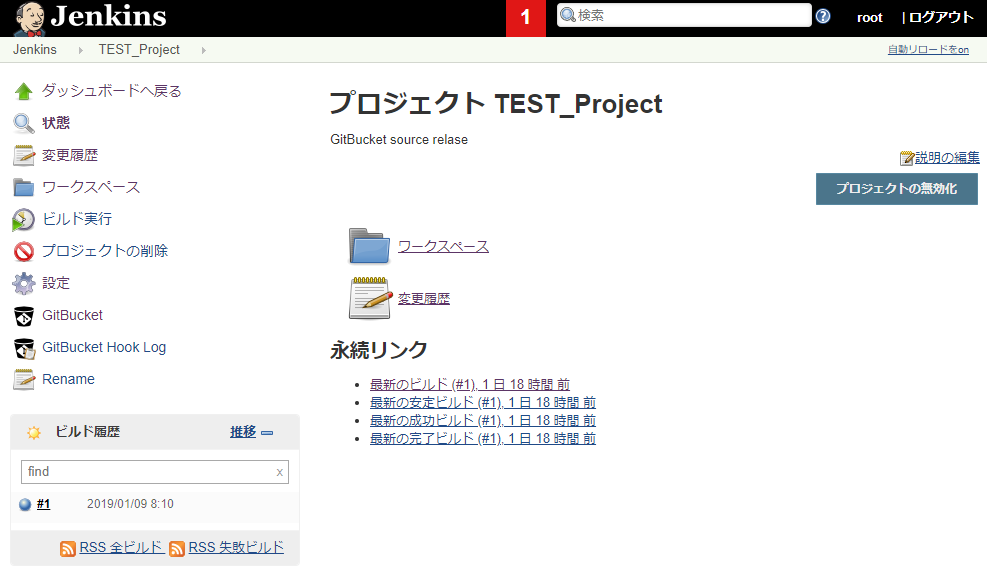Open the TEST_Project breadcrumb link
987x569 pixels.
[x=139, y=49]
